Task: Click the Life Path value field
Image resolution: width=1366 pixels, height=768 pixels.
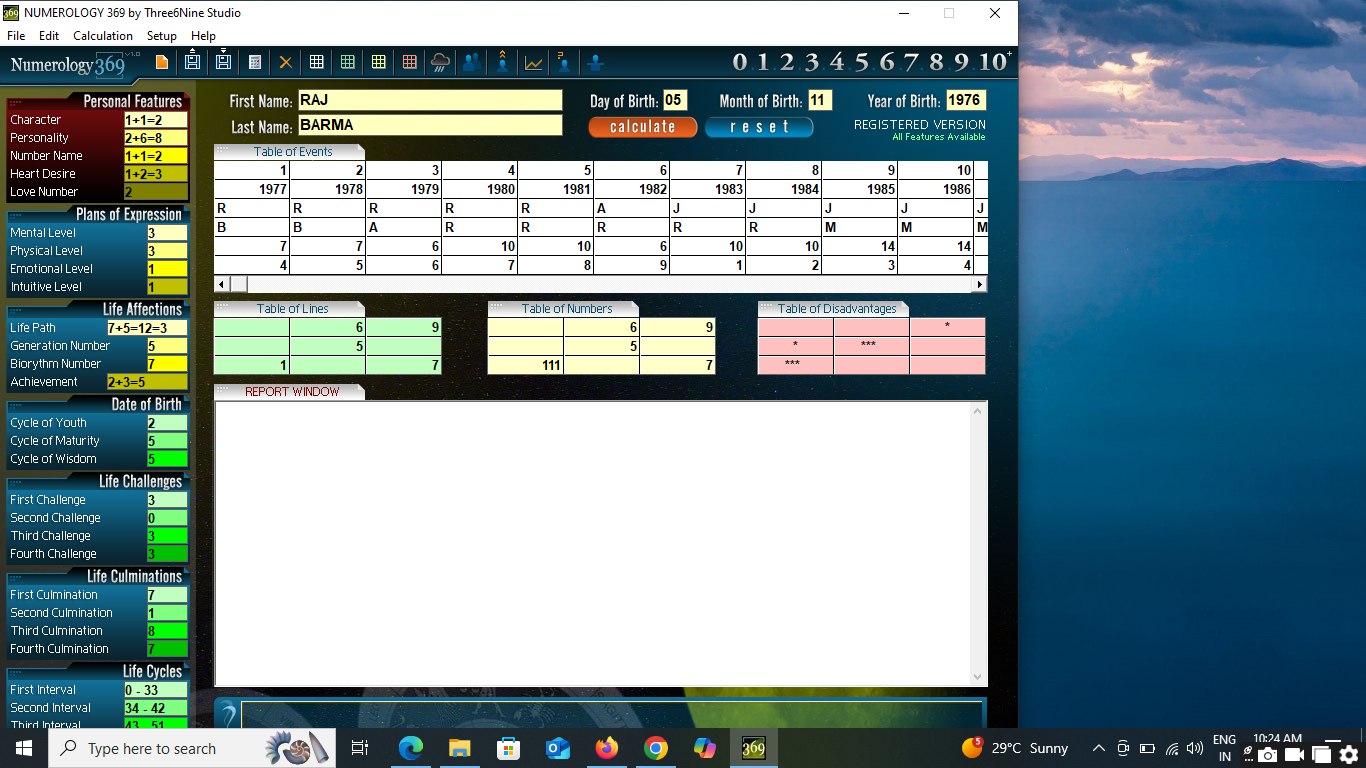Action: [x=146, y=328]
